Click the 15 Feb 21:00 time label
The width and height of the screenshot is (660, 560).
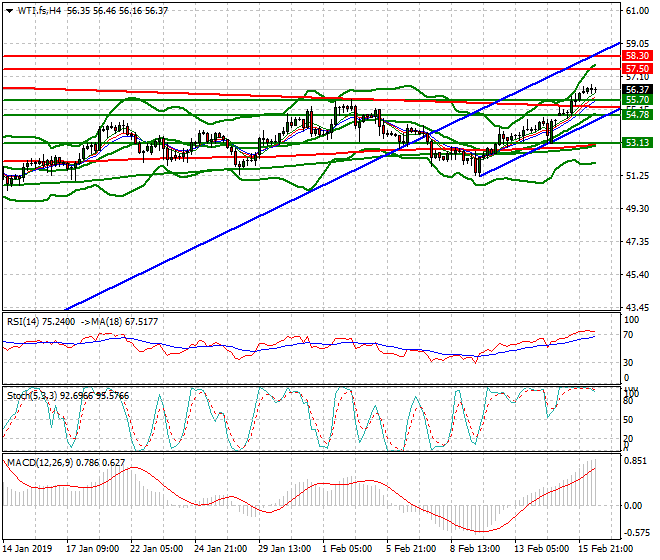coord(606,549)
